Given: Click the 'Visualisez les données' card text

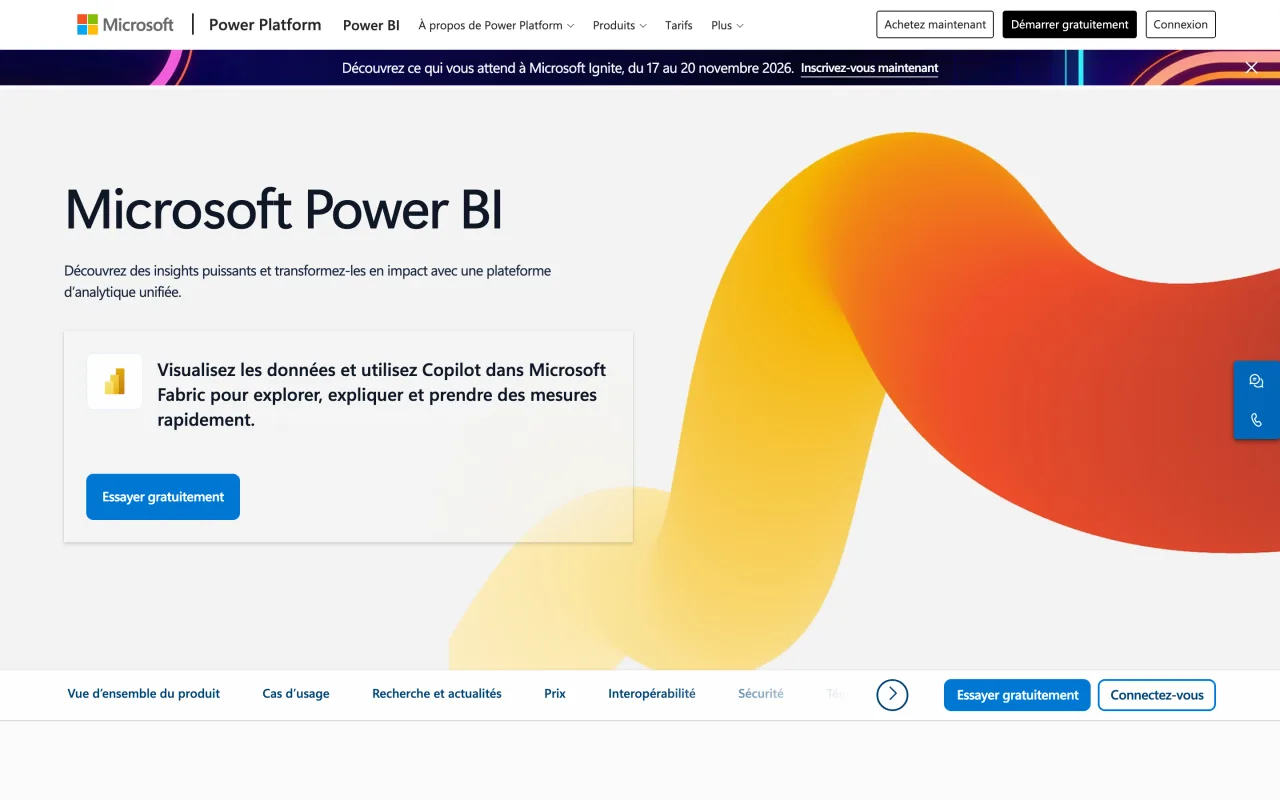Looking at the screenshot, I should 382,395.
